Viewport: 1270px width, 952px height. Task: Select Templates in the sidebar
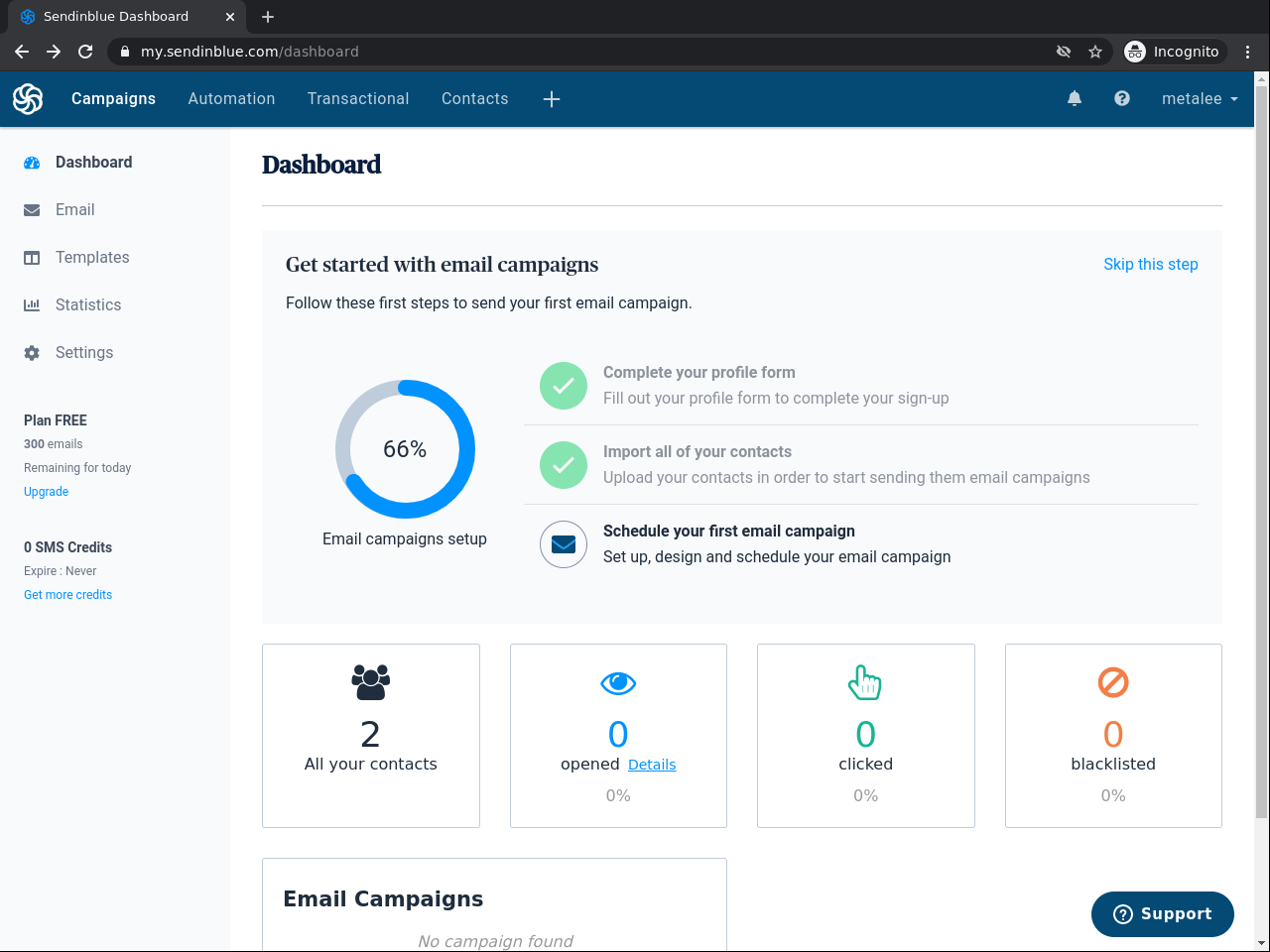tap(92, 258)
